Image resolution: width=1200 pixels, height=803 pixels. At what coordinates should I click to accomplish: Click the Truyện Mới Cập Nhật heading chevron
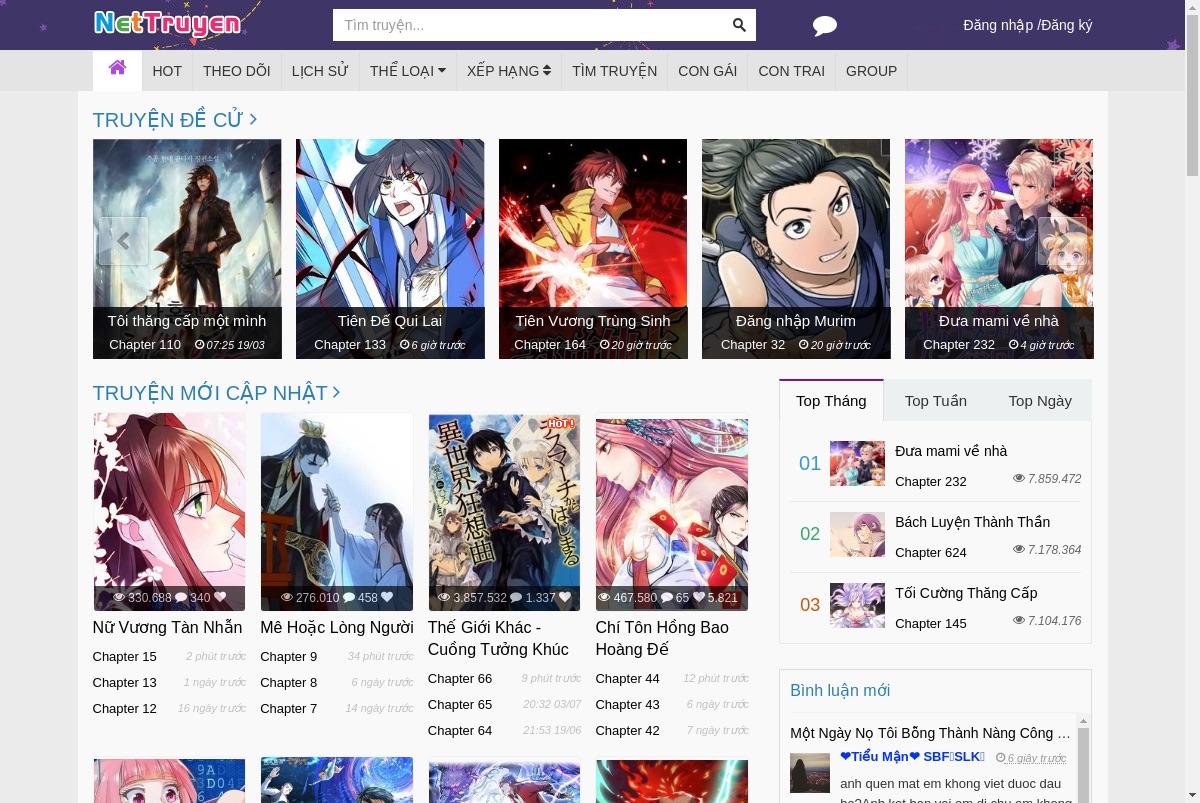tap(336, 392)
